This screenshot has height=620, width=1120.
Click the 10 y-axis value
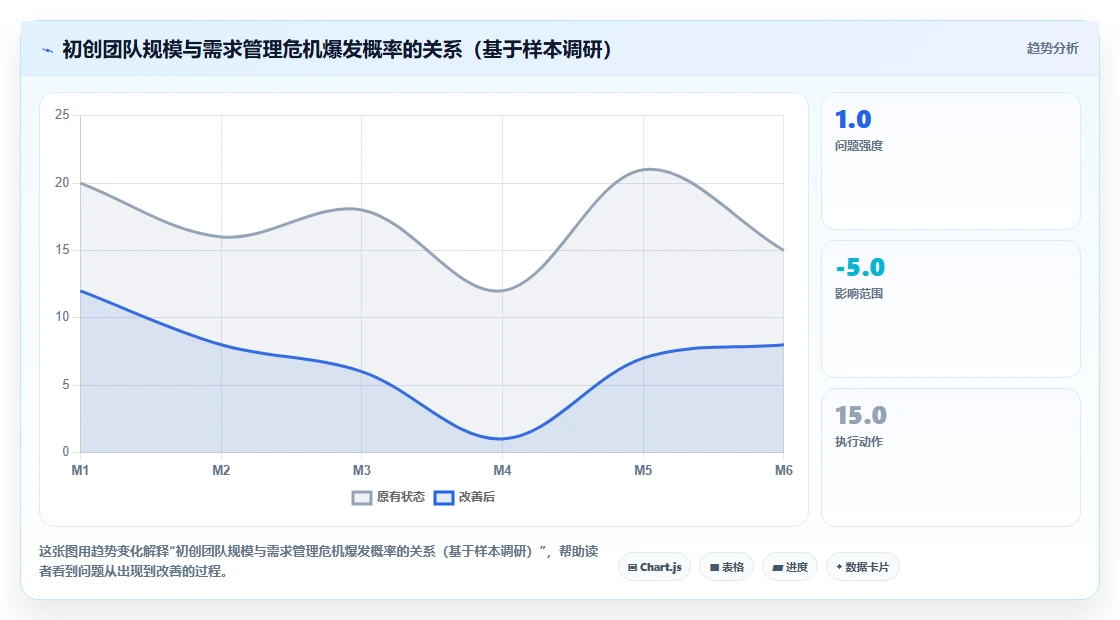coord(62,317)
